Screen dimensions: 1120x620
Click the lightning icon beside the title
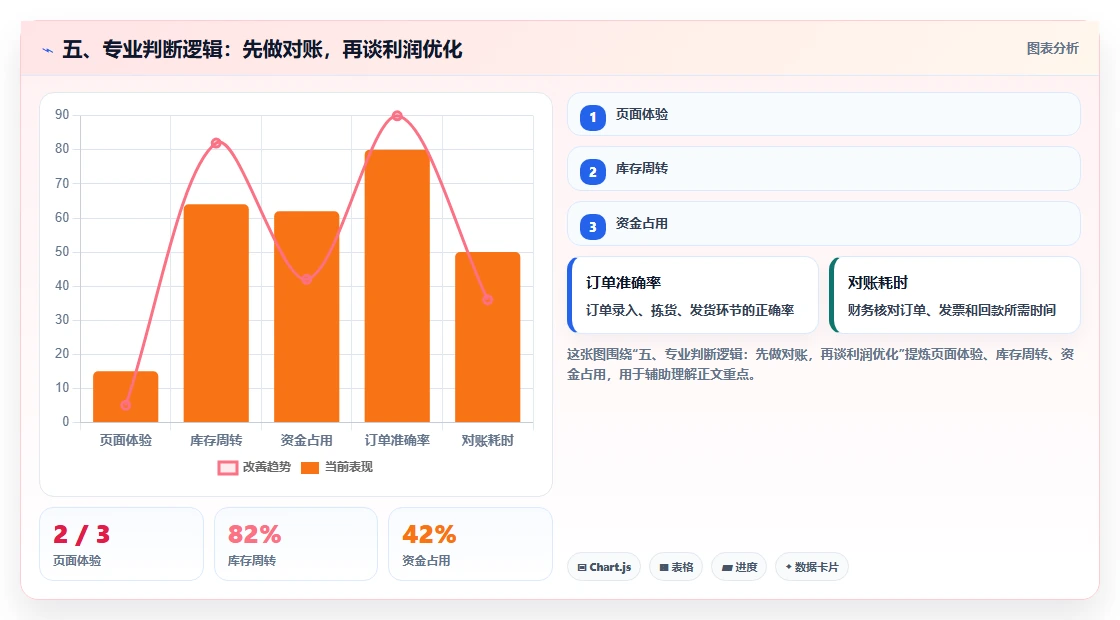48,51
